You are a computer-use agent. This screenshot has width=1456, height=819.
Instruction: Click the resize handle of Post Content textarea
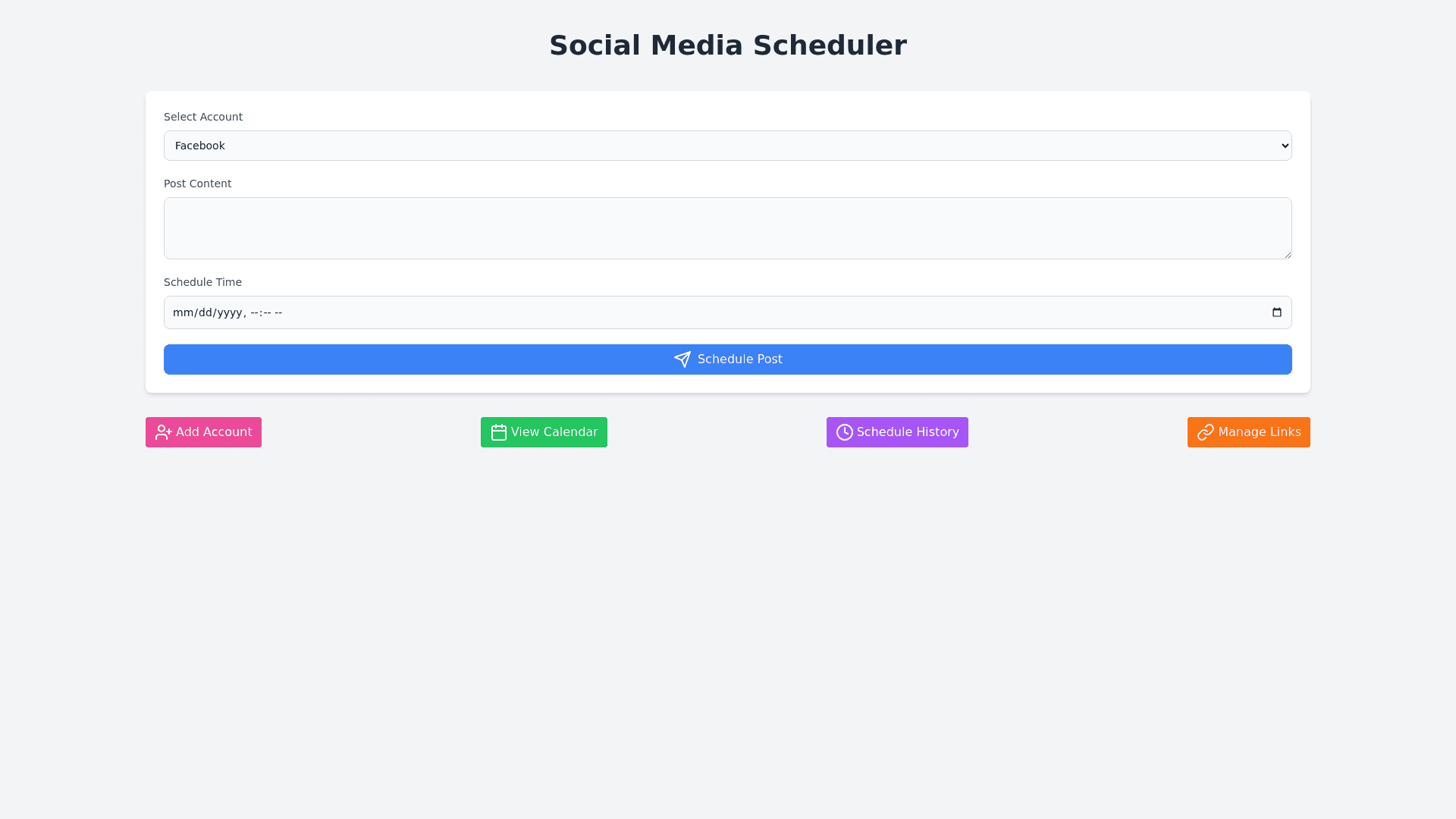tap(1287, 254)
